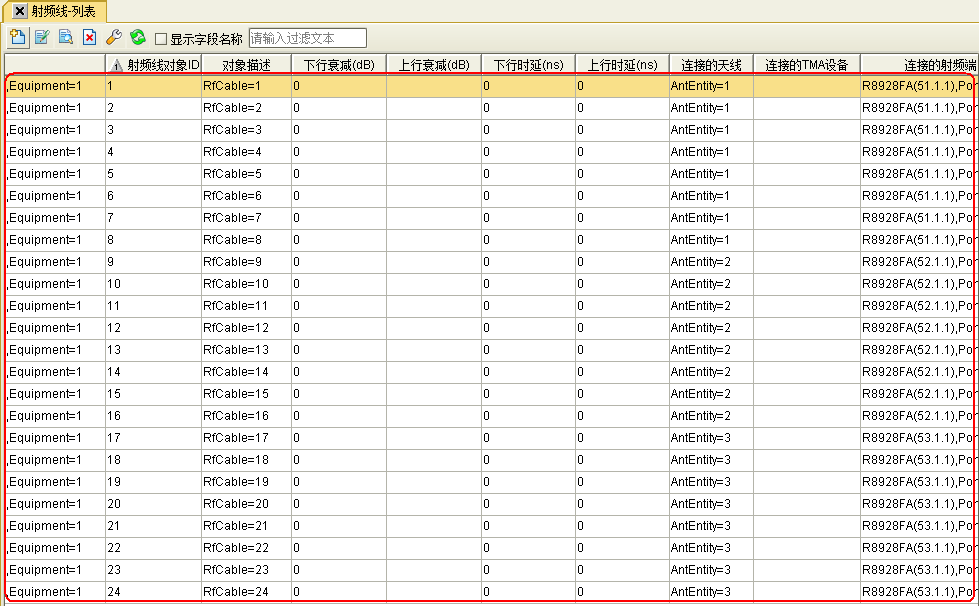Click the 上行衰减(dB) column header
Image resolution: width=979 pixels, height=606 pixels.
click(x=434, y=65)
